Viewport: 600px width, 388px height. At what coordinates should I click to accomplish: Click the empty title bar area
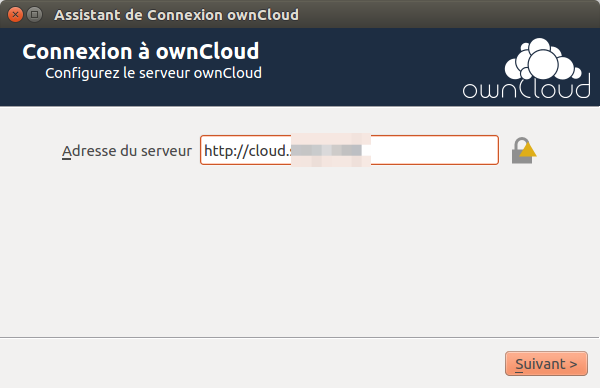(448, 15)
